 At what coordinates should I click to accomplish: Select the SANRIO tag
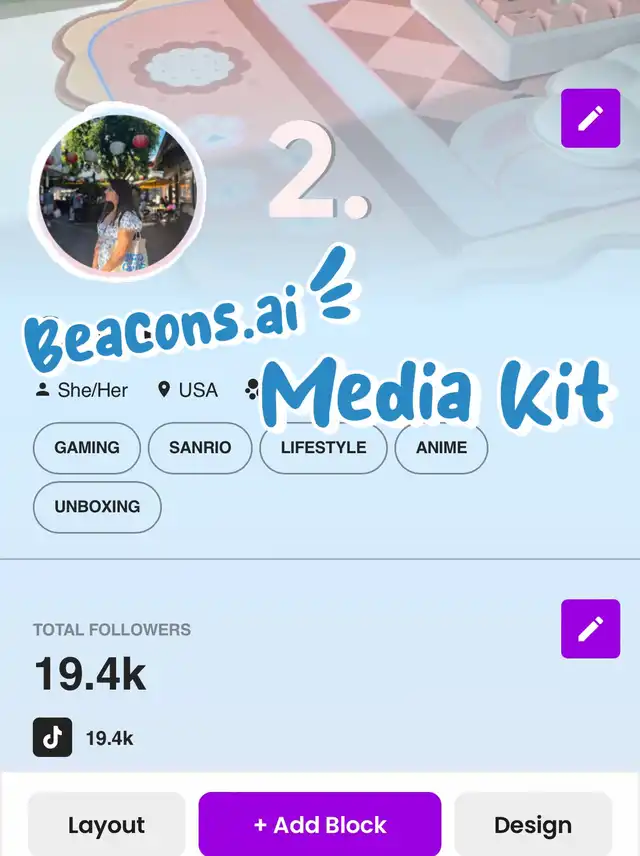200,448
